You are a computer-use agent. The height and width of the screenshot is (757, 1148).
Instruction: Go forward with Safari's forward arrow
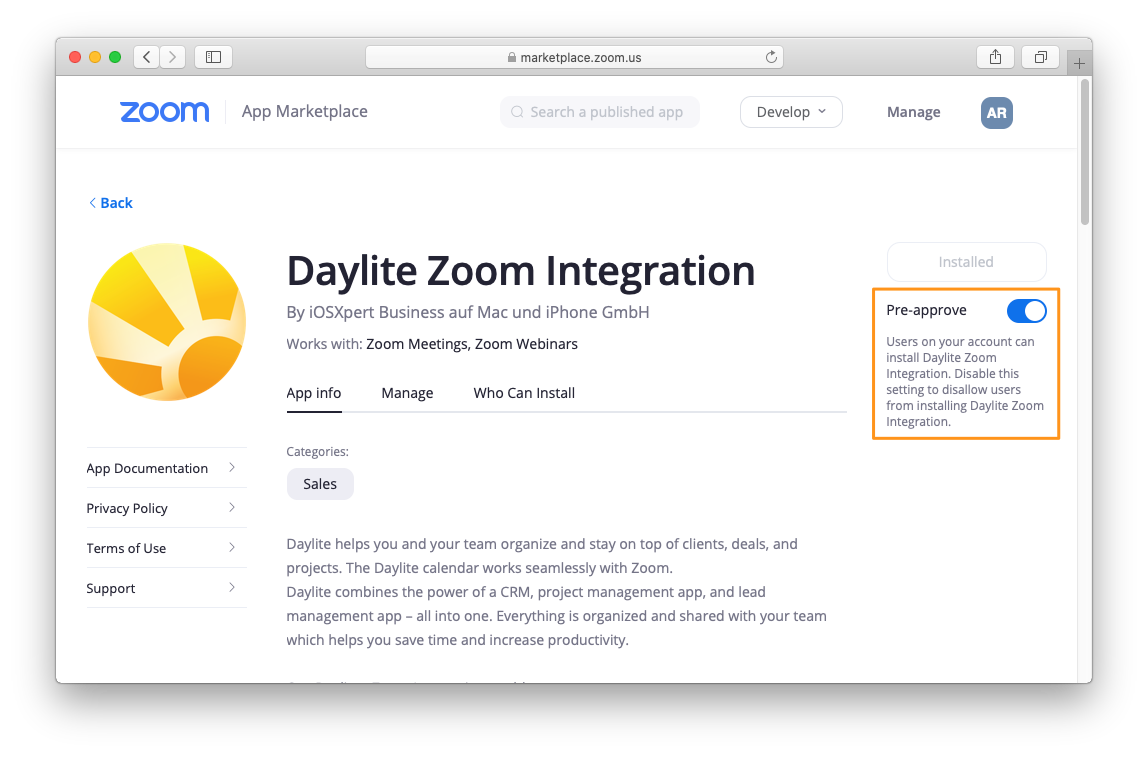tap(173, 57)
